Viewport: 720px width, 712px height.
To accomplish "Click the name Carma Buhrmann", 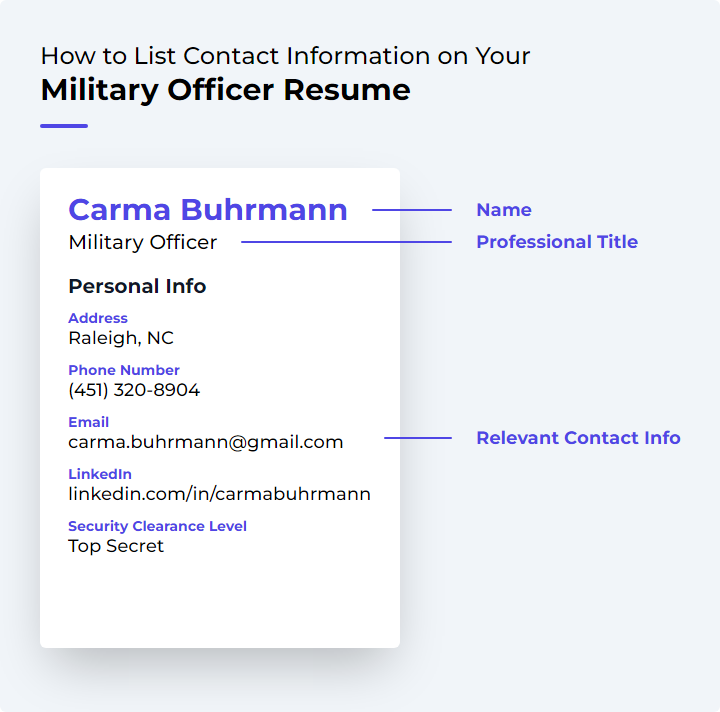I will 208,210.
